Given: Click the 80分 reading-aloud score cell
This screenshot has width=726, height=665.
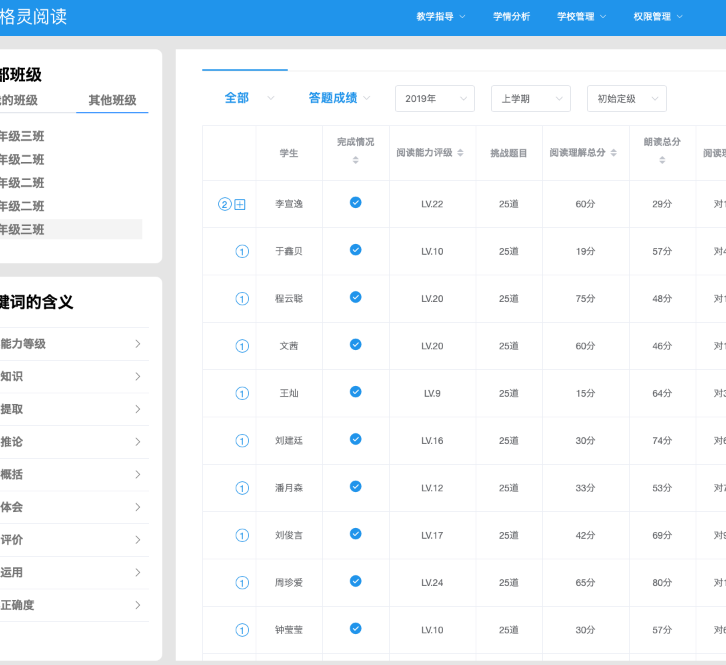Looking at the screenshot, I should 662,583.
